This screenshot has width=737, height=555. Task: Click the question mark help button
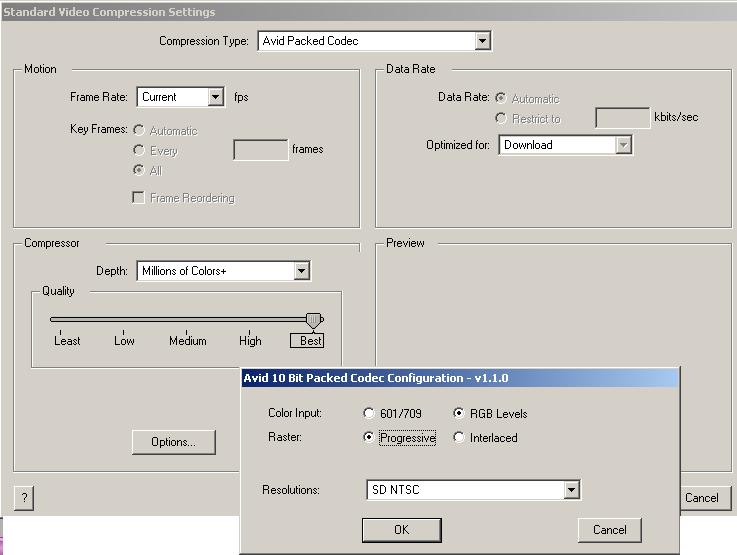pos(24,498)
